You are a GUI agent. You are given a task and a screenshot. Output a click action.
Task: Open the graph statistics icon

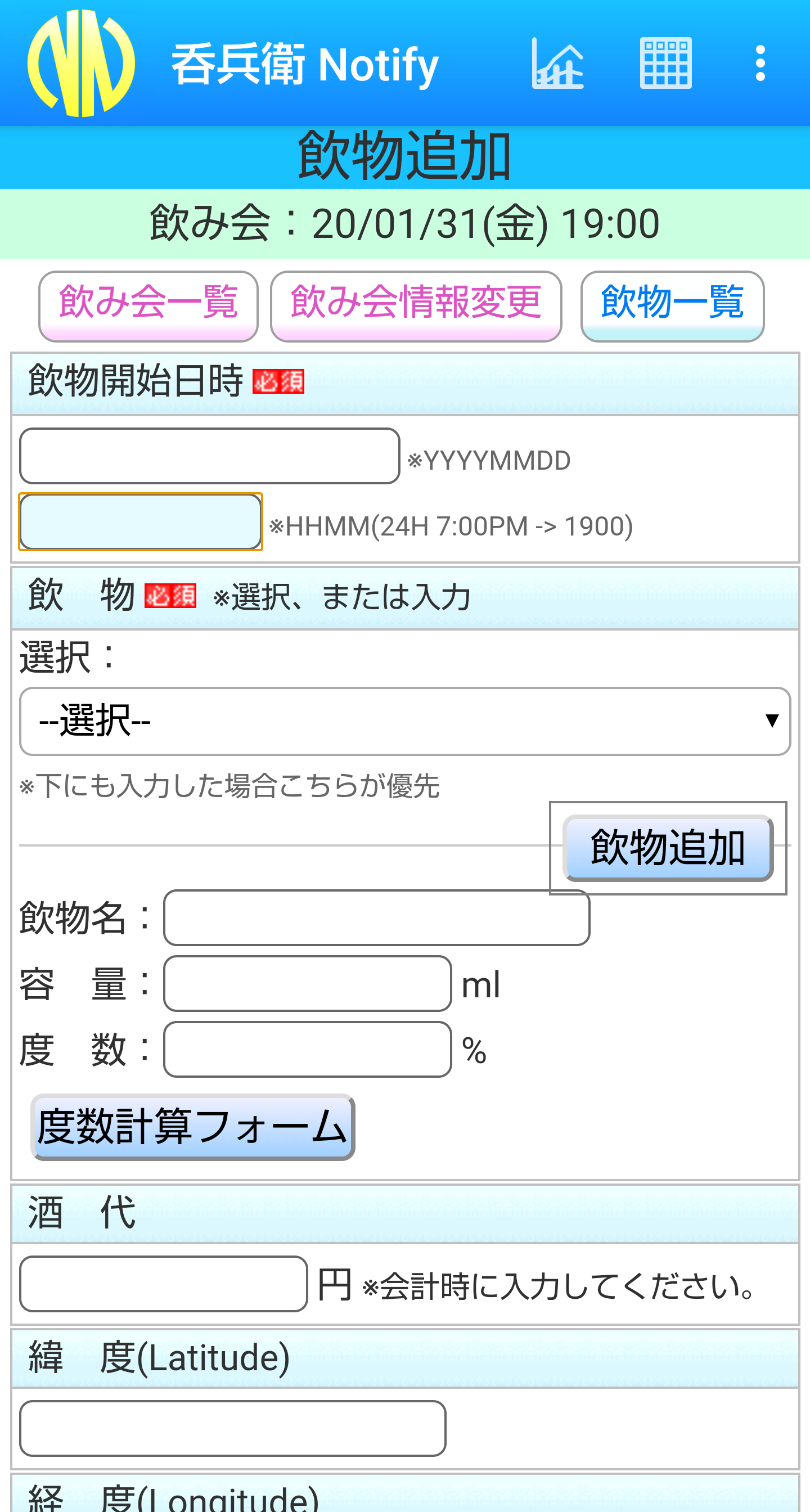tap(557, 64)
